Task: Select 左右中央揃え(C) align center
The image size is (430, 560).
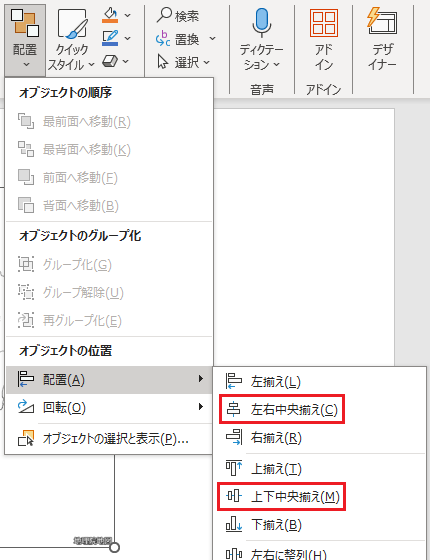Action: point(319,410)
